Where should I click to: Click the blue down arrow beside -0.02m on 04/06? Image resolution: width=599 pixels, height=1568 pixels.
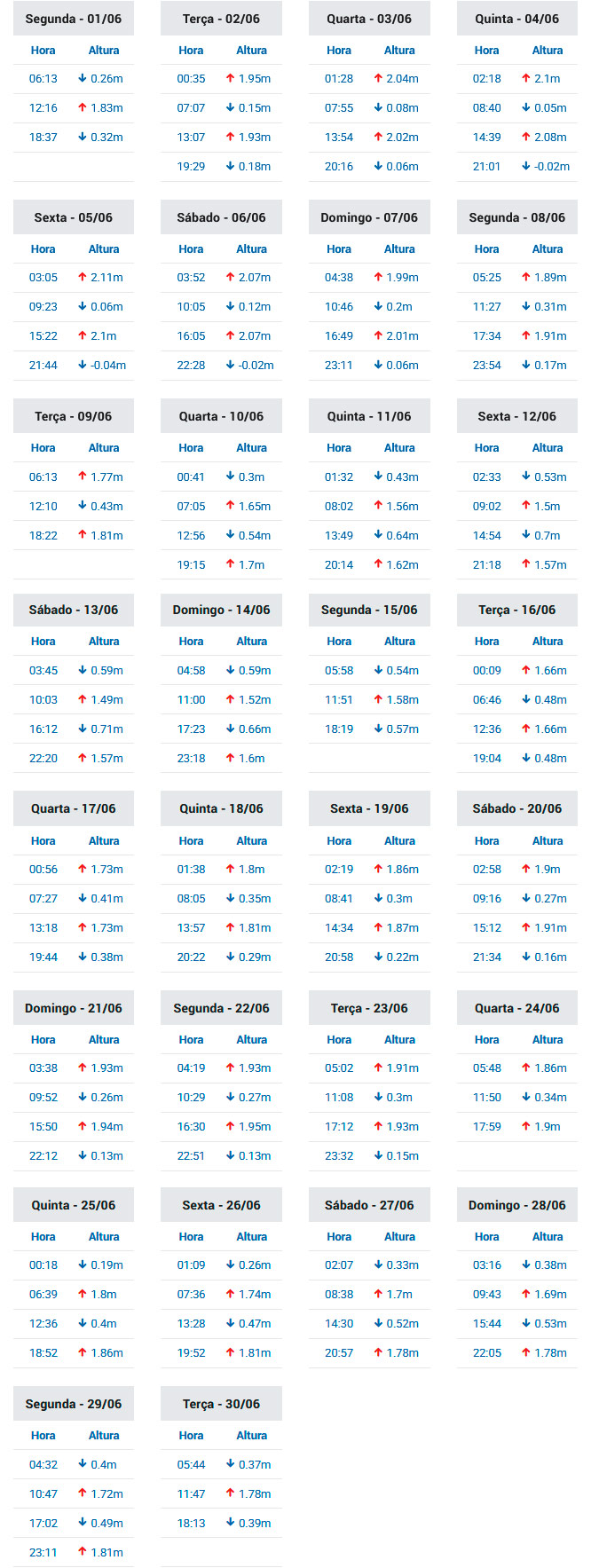point(526,166)
